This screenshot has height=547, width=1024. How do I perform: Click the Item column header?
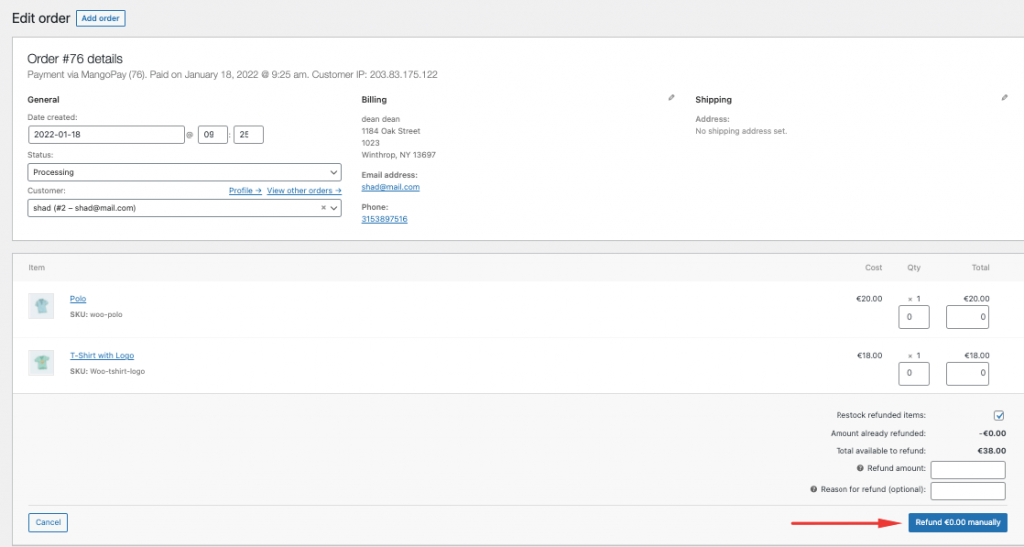tap(37, 268)
